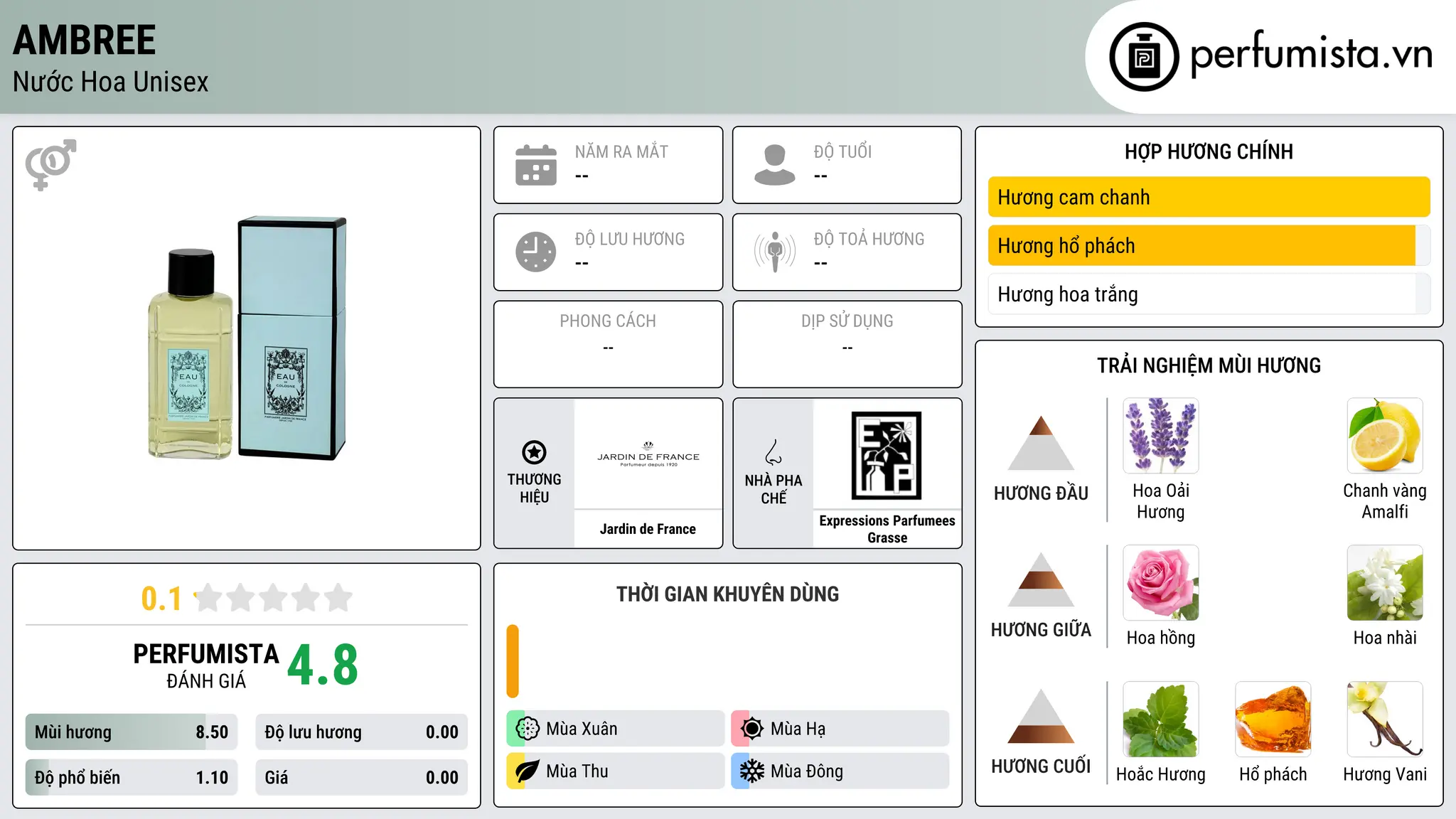This screenshot has height=819, width=1456.
Task: Click the Hợp hương chính heading
Action: (x=1209, y=151)
